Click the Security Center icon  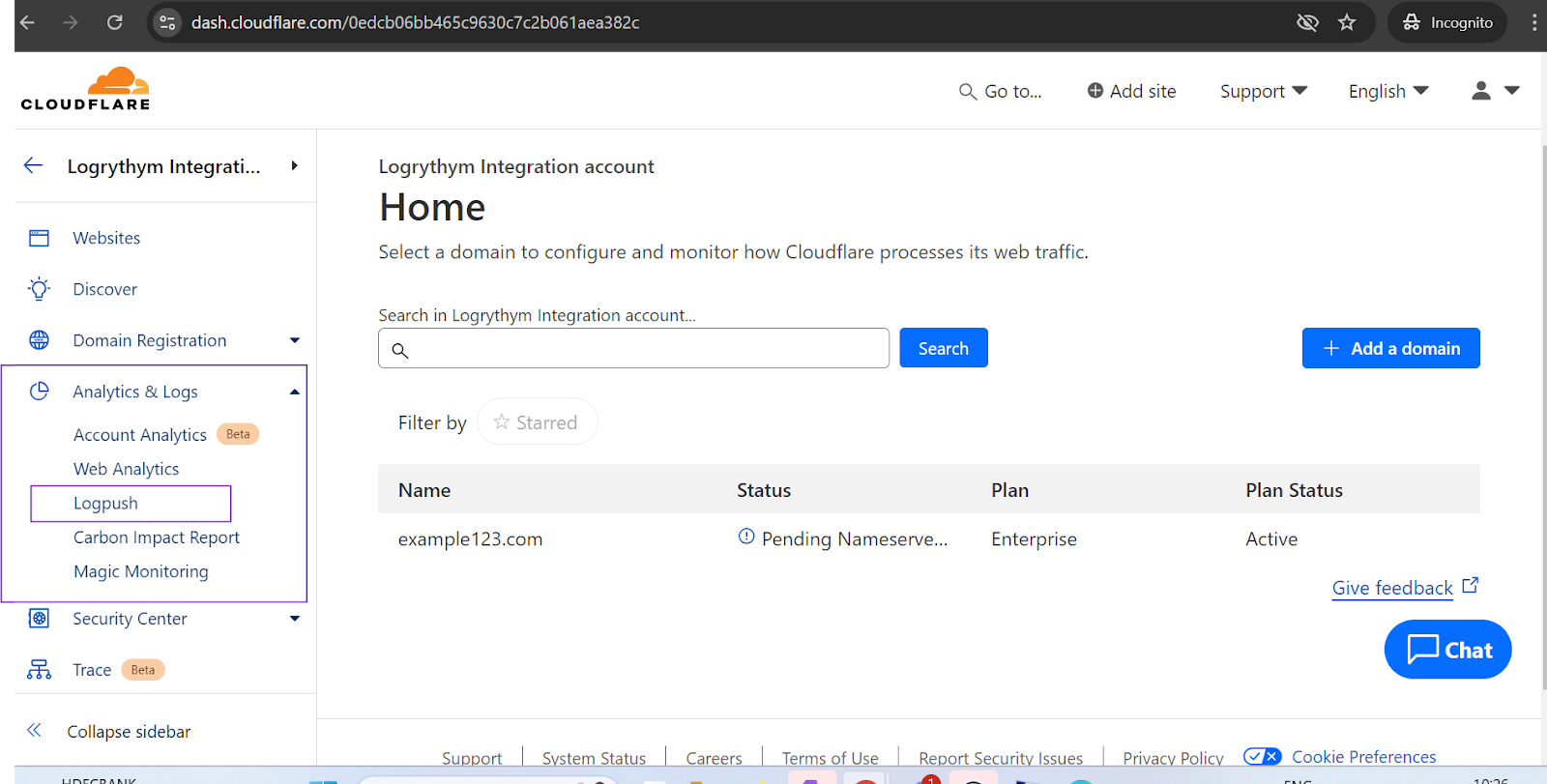click(39, 619)
